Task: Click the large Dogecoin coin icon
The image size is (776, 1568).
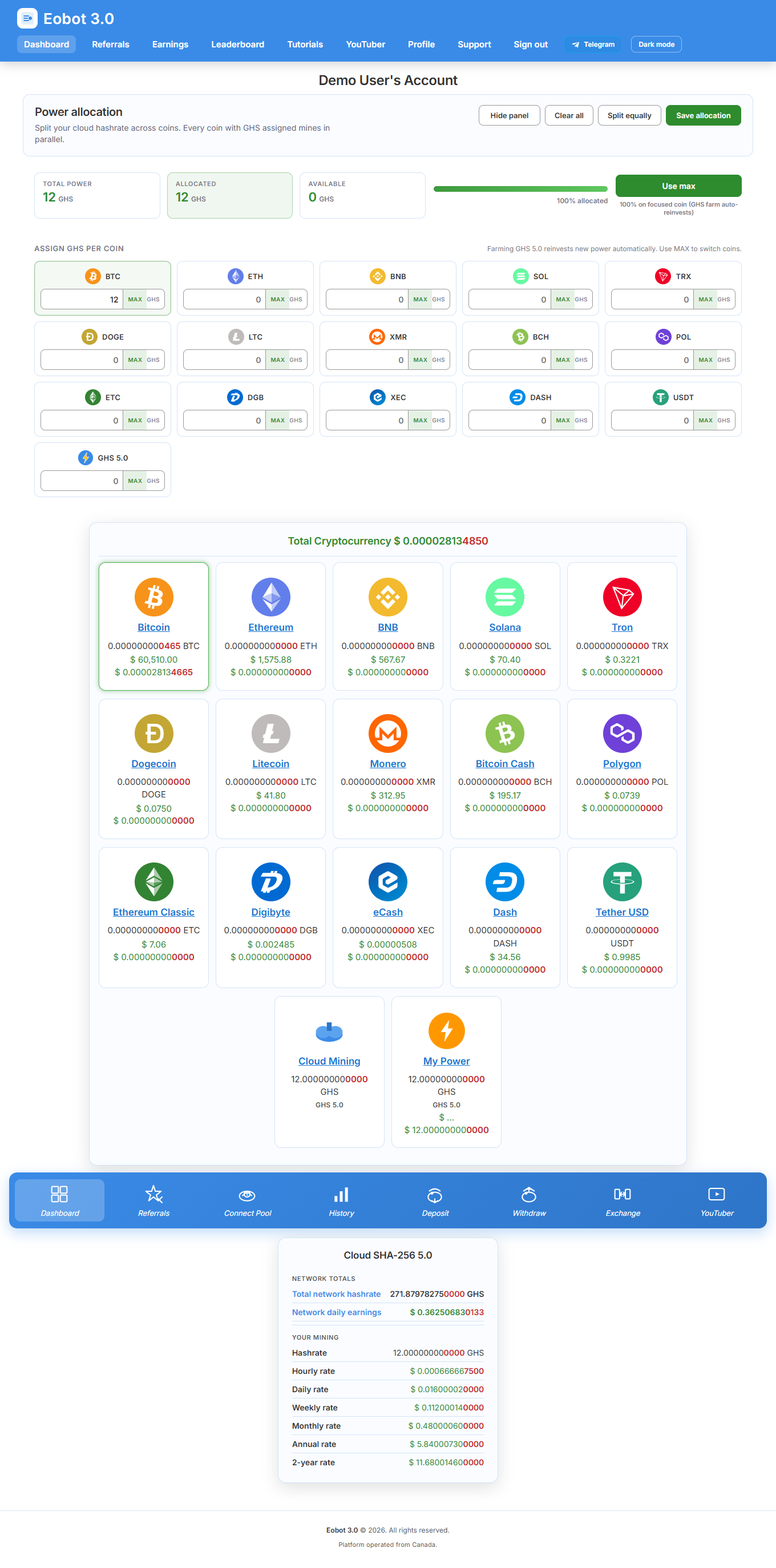Action: [153, 733]
